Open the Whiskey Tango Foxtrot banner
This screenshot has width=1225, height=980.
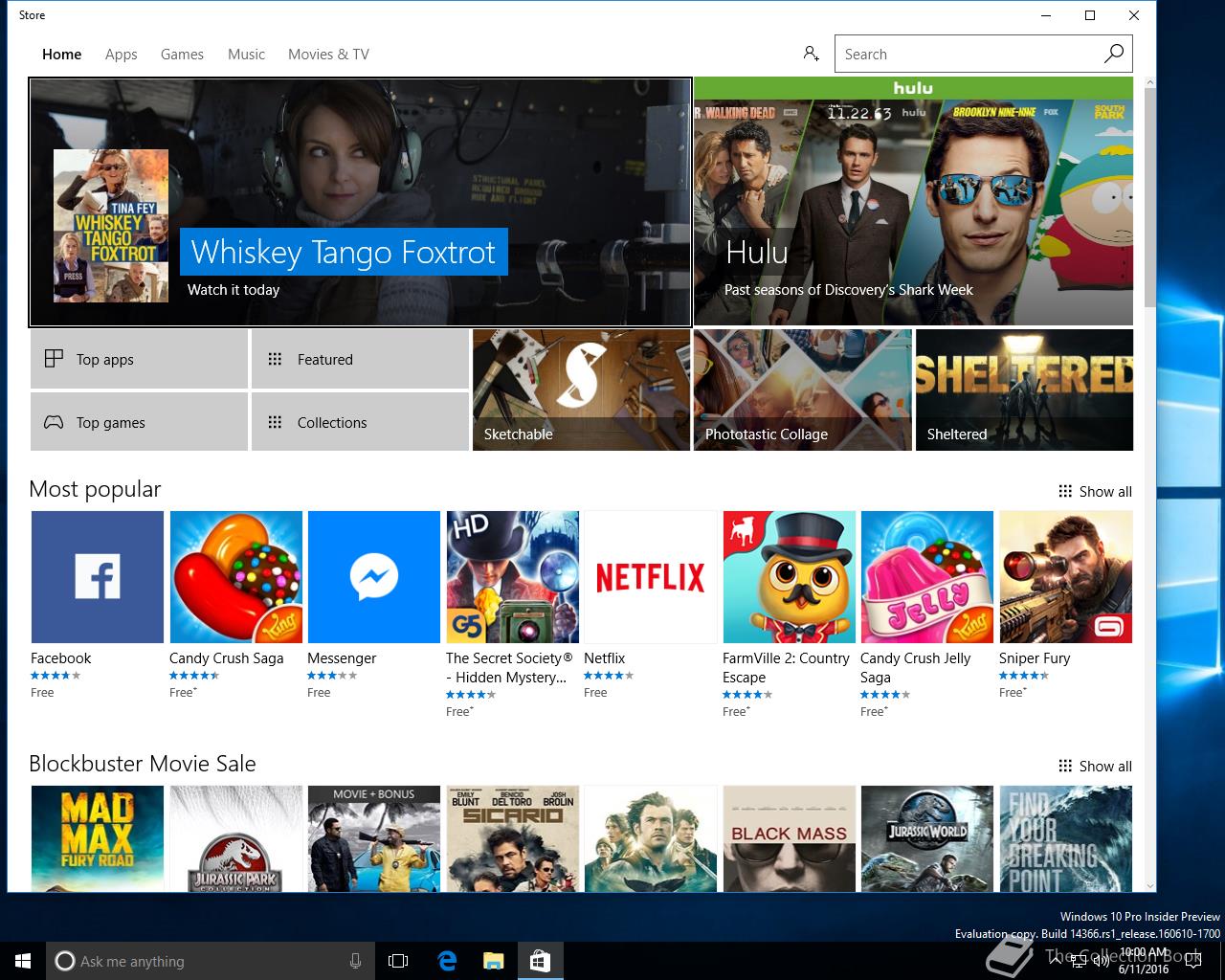pos(360,202)
